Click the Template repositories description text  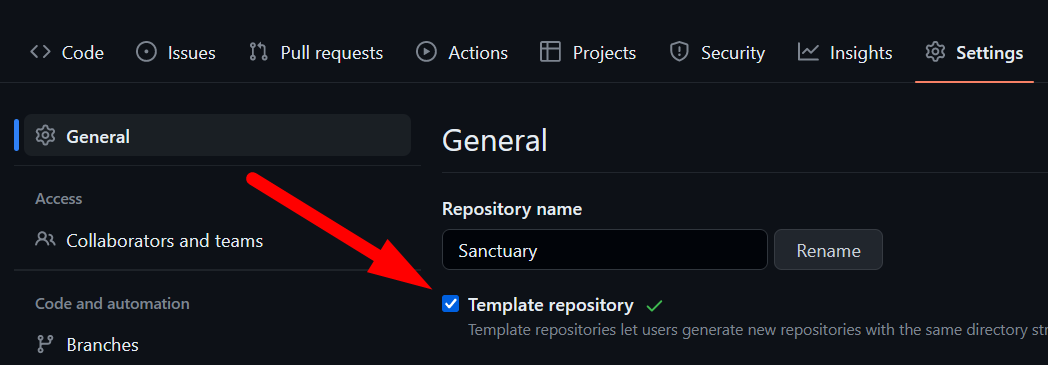757,330
